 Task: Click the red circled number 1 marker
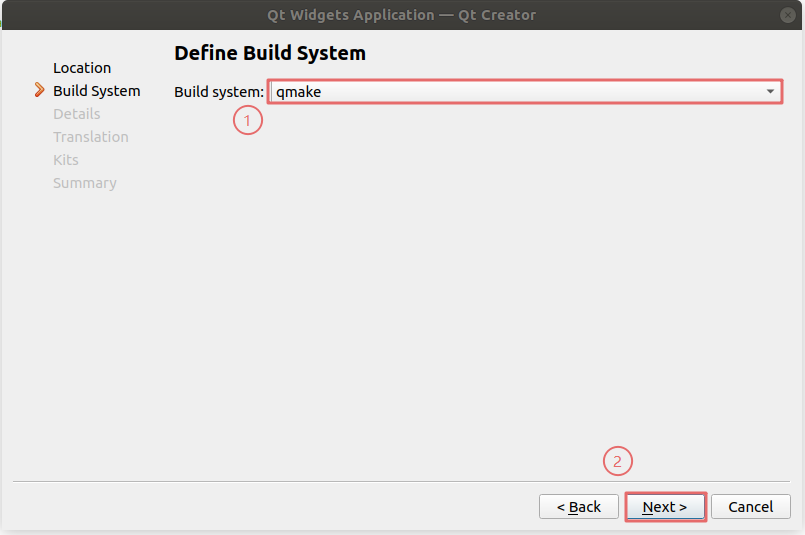248,122
